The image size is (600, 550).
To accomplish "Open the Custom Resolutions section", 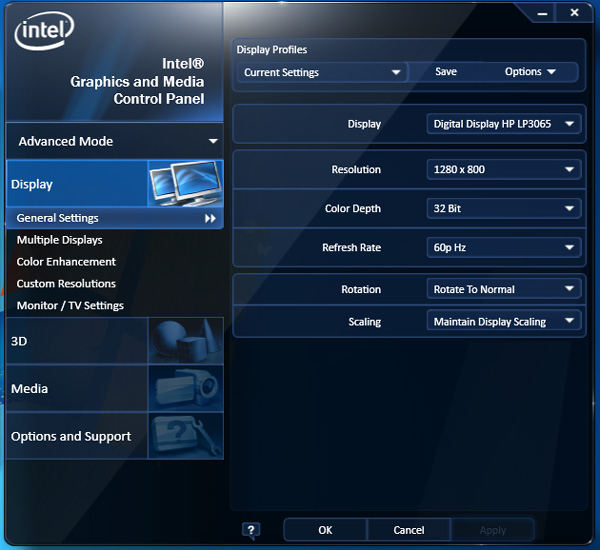I will click(x=66, y=284).
